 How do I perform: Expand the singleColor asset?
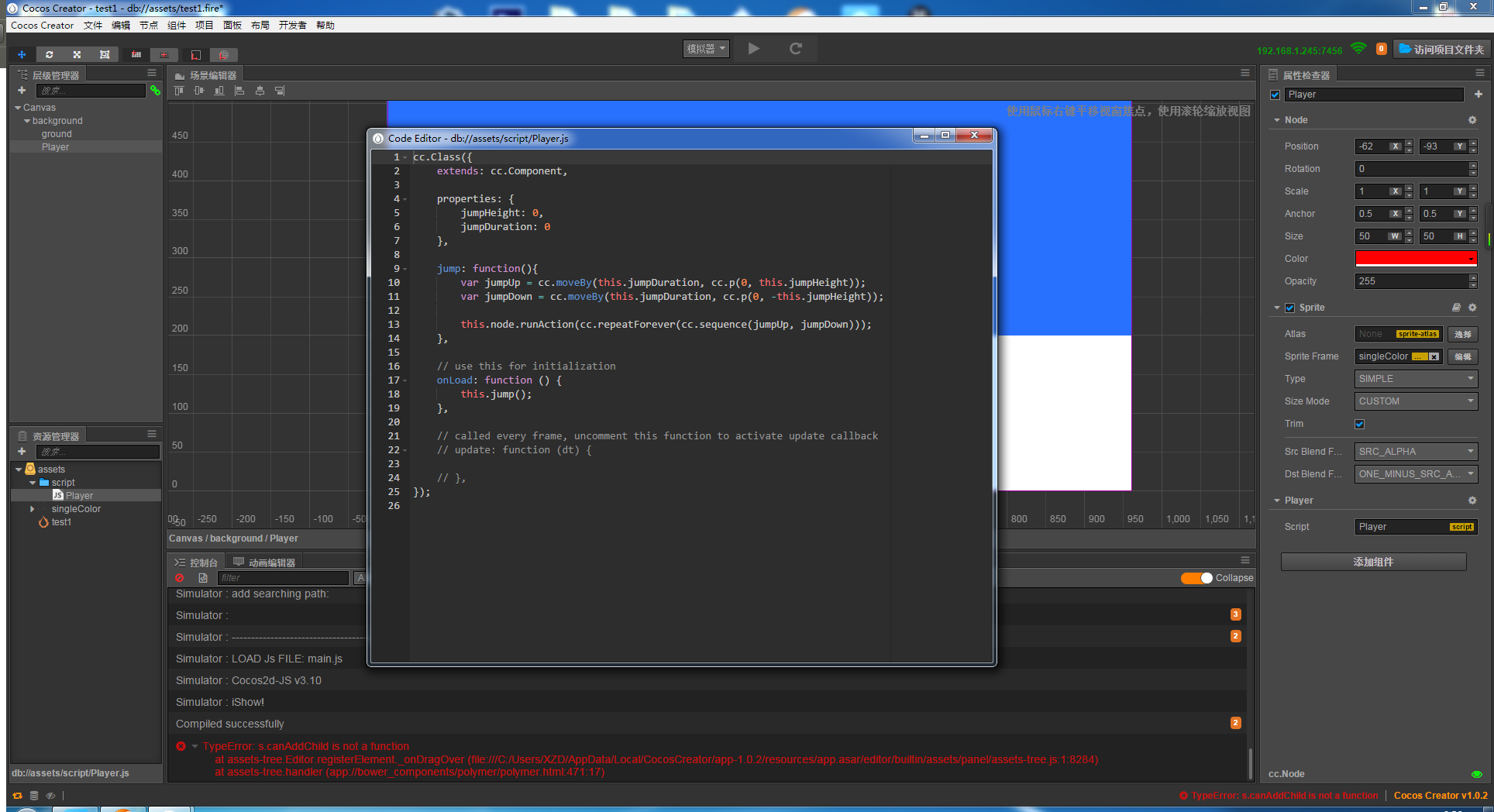pos(32,509)
